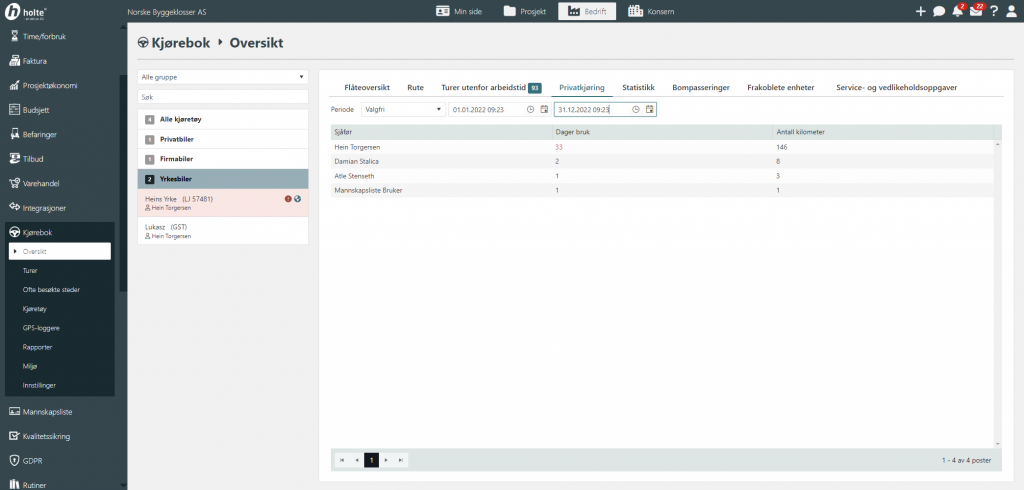The height and width of the screenshot is (490, 1024).
Task: Switch to the Statistikk tab
Action: 638,88
